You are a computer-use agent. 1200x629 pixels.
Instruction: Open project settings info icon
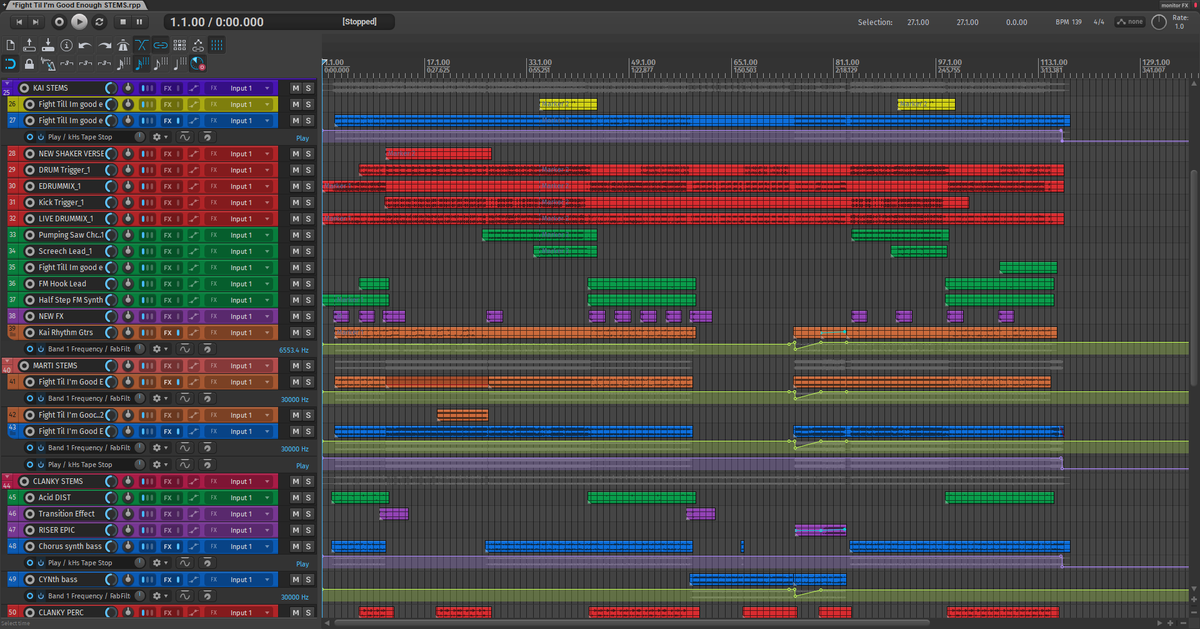point(66,45)
